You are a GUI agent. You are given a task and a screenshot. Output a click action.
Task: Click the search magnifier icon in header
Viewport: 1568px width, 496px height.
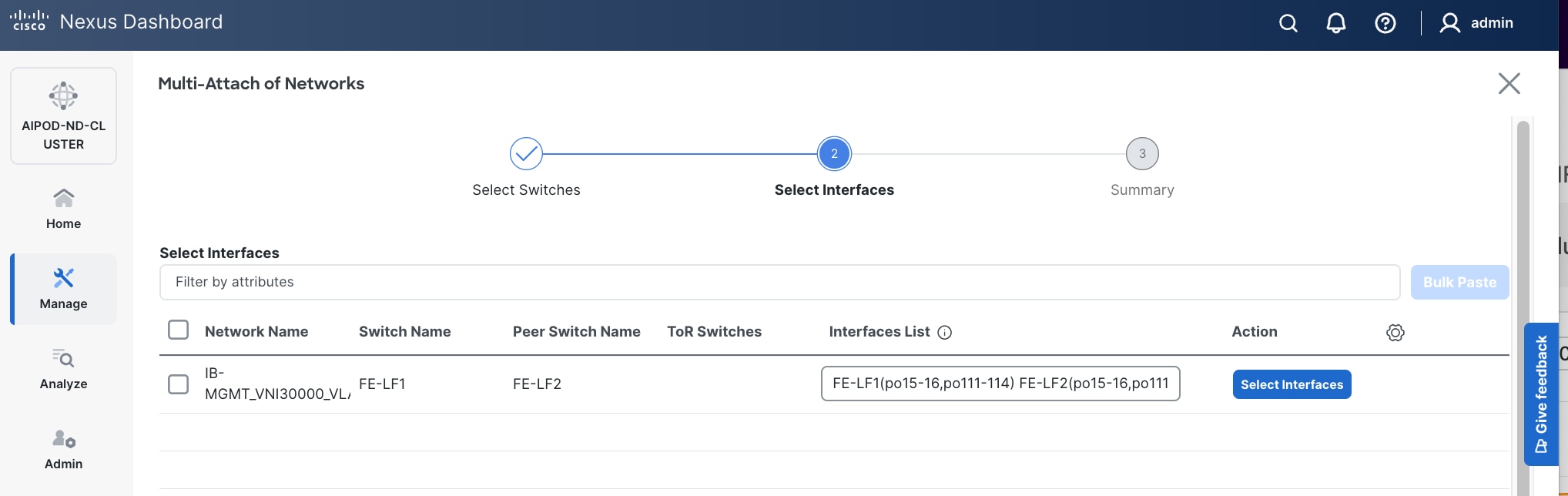(x=1288, y=24)
